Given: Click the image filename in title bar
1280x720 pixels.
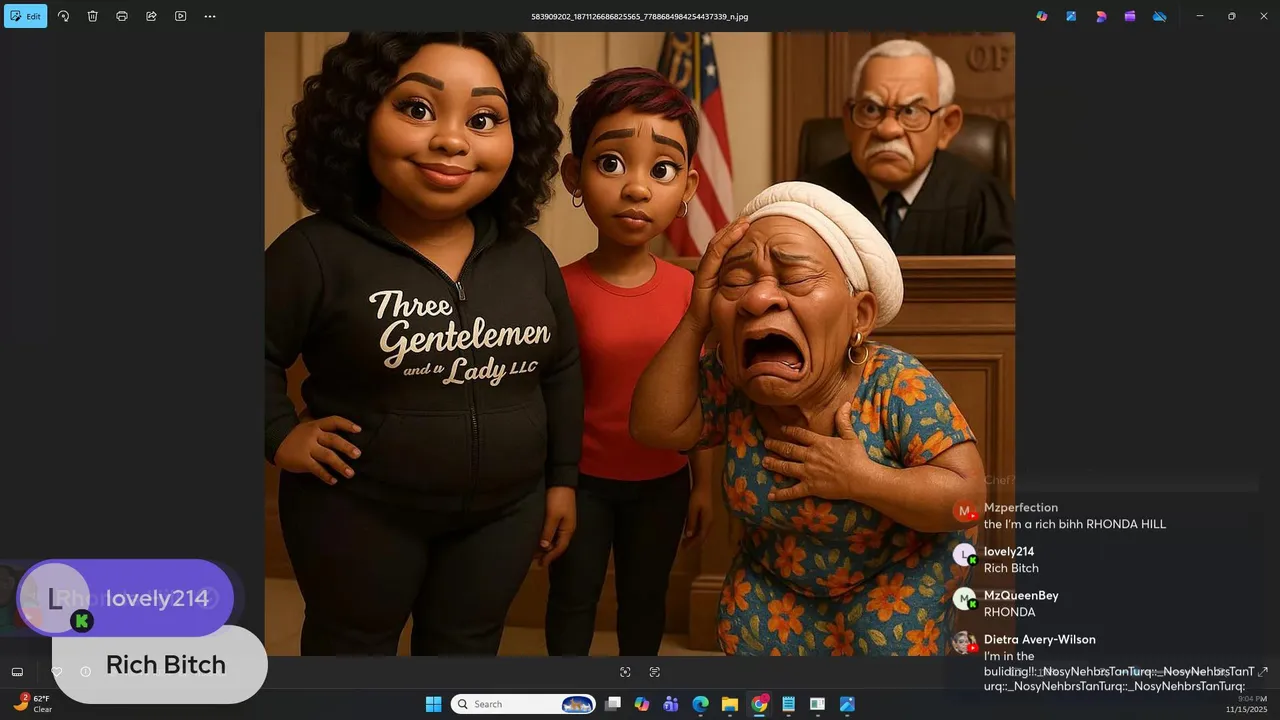Looking at the screenshot, I should tap(640, 16).
